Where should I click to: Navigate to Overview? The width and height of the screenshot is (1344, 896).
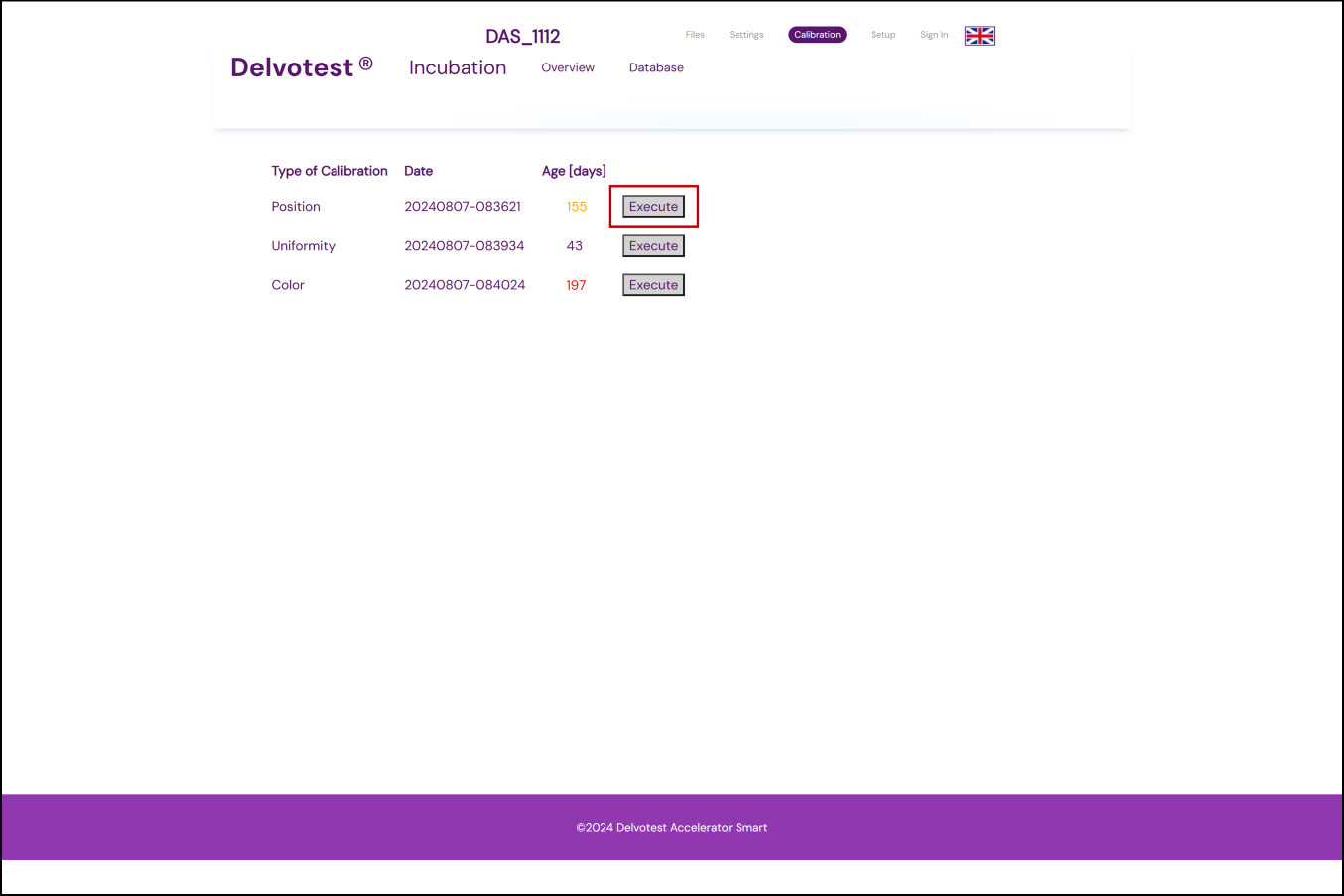568,67
